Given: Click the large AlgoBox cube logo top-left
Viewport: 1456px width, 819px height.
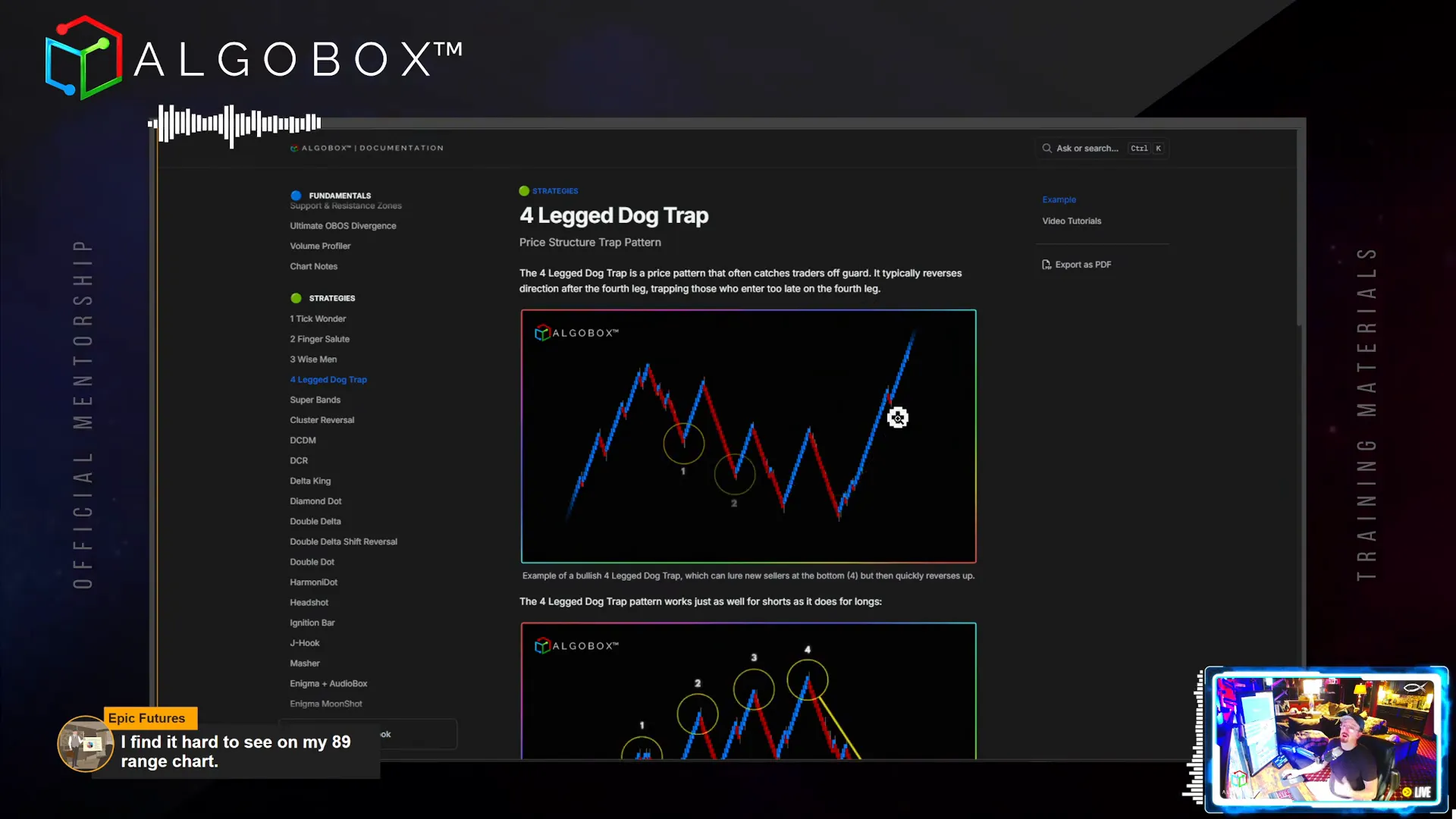Looking at the screenshot, I should (83, 58).
